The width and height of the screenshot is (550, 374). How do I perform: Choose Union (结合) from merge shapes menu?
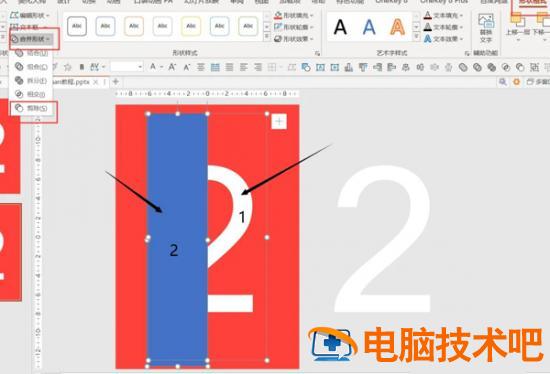[32, 53]
